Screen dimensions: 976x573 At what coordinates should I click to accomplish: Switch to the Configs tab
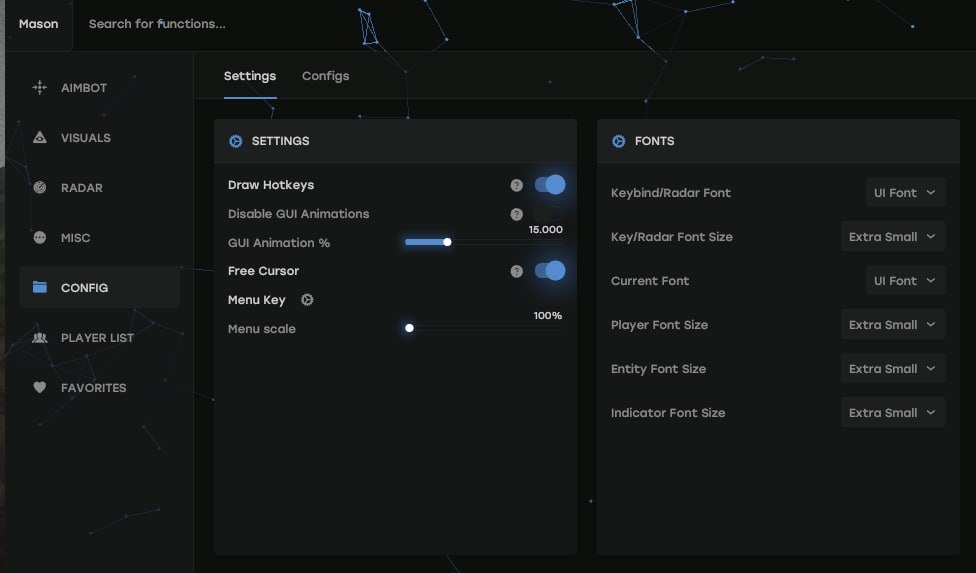tap(325, 76)
